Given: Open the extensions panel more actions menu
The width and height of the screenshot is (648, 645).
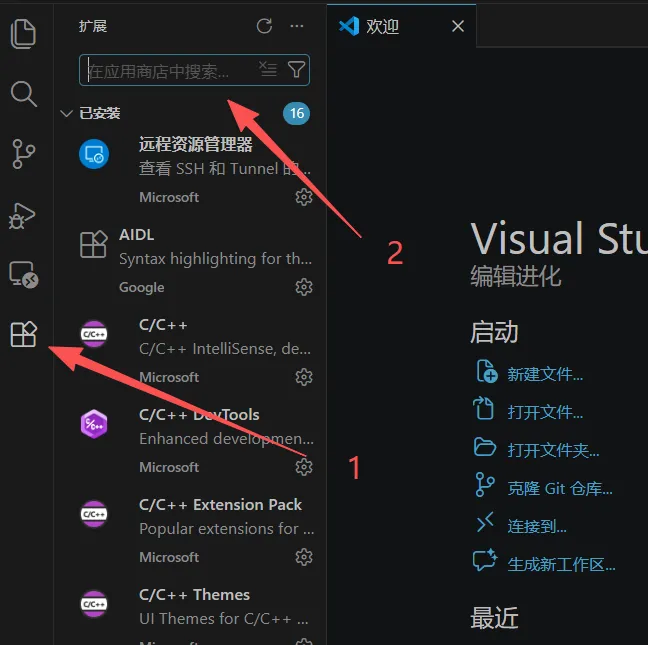Looking at the screenshot, I should (x=297, y=26).
